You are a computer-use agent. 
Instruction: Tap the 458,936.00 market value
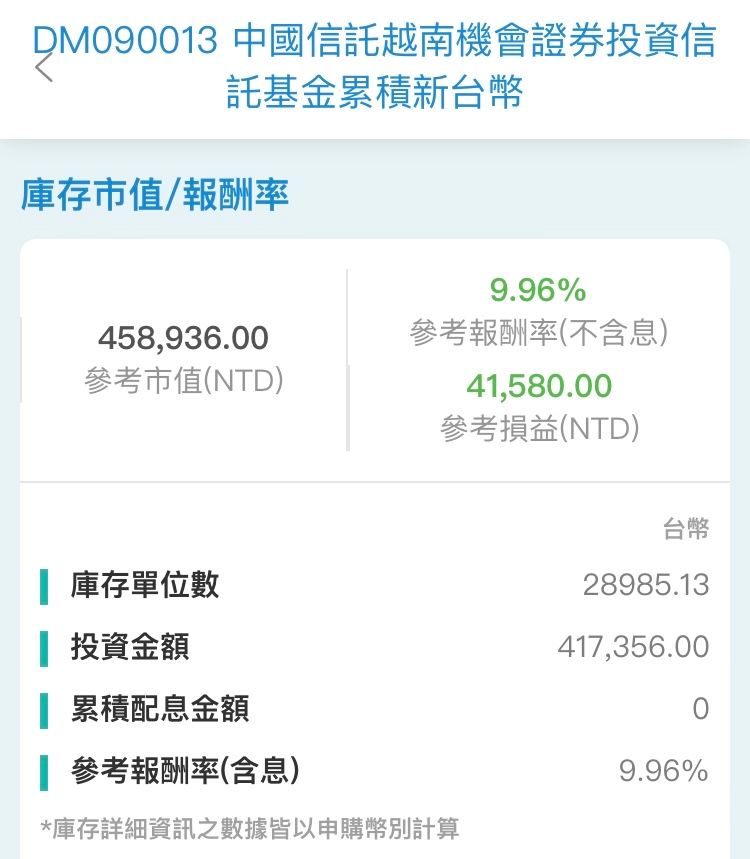[x=183, y=338]
